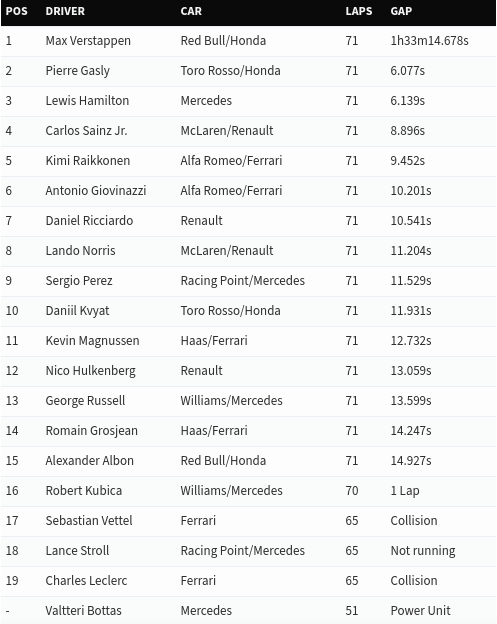Select the winning time 1h33m14.678s
Screen dimensions: 497x624
point(429,41)
